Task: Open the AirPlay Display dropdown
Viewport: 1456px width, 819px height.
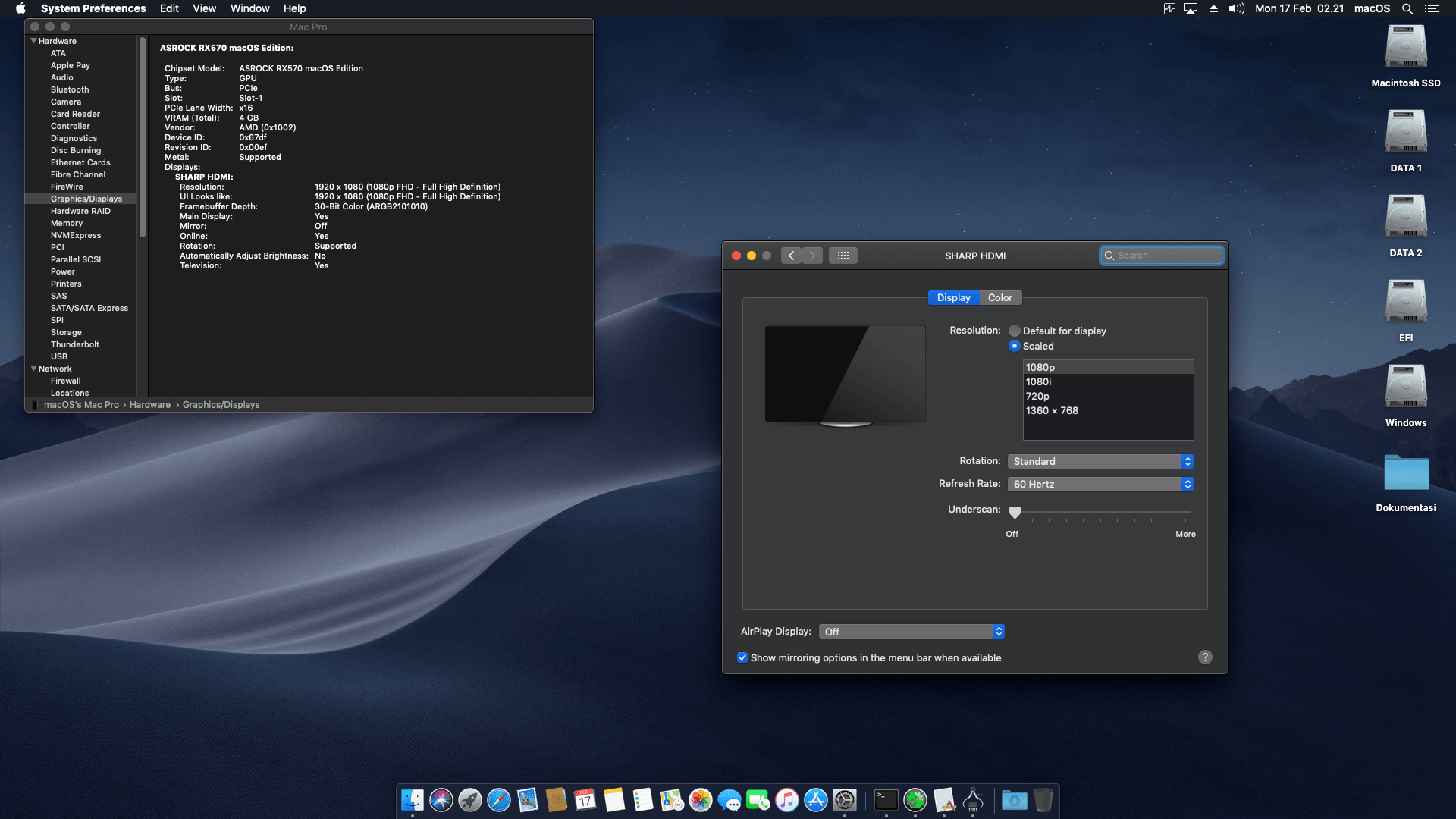Action: 912,632
